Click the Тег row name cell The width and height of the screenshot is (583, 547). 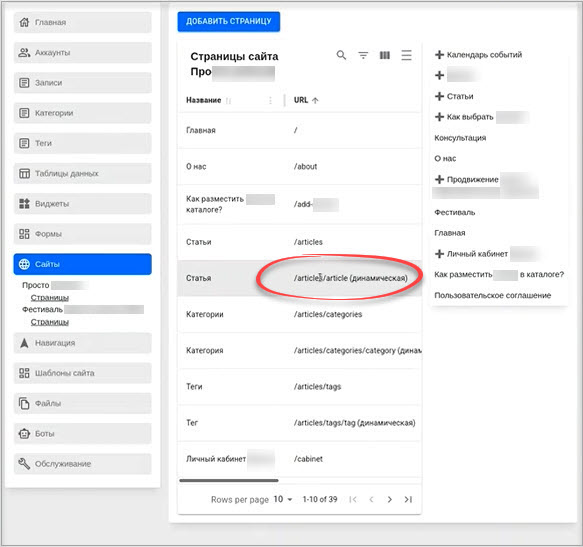(x=192, y=423)
